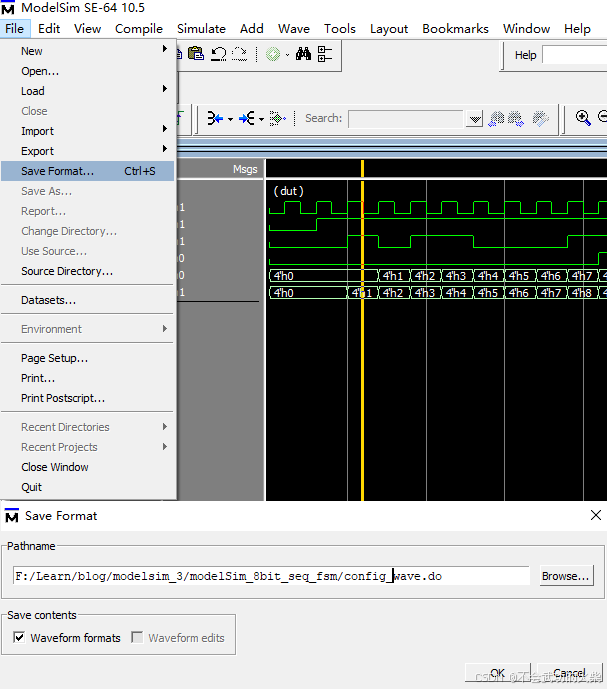Click the Pathname text field

point(271,576)
